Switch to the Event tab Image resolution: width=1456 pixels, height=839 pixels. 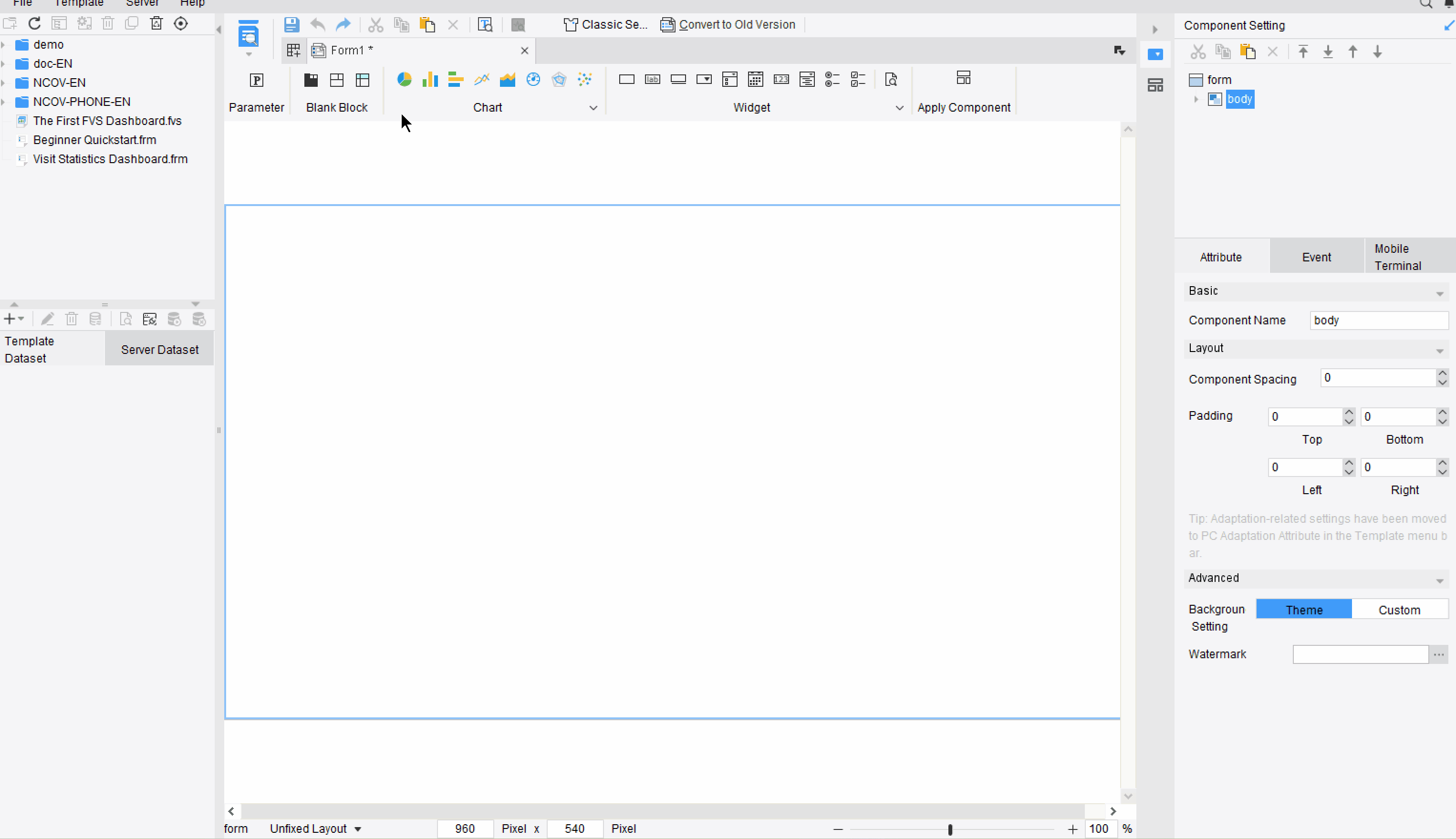pos(1316,257)
